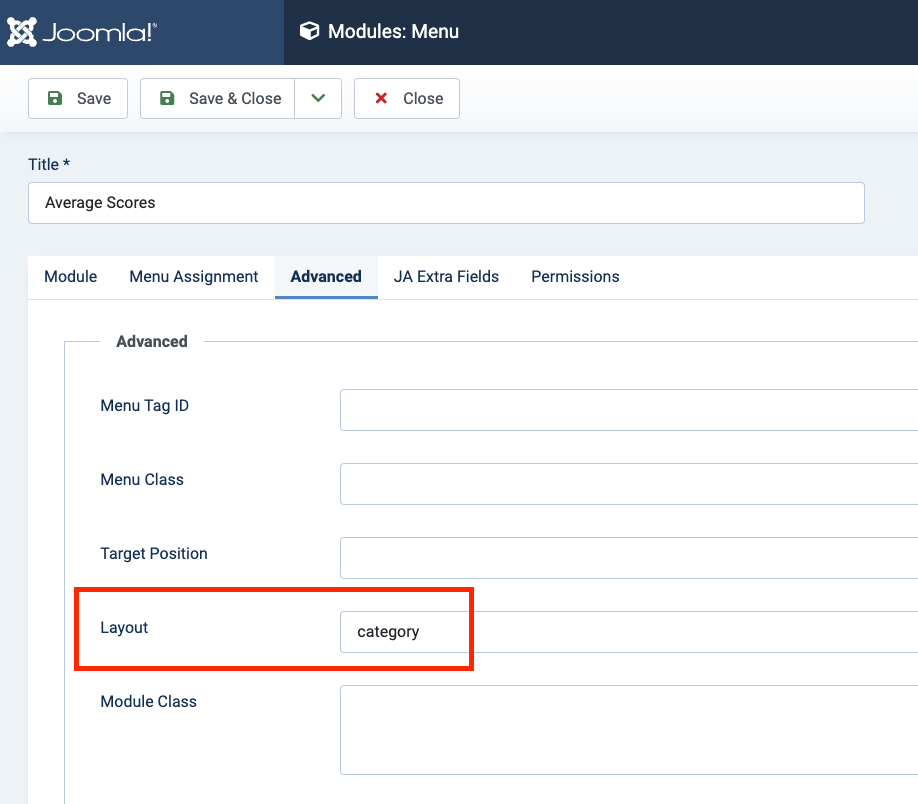Expand the save options chevron dropdown
This screenshot has width=918, height=804.
point(318,98)
